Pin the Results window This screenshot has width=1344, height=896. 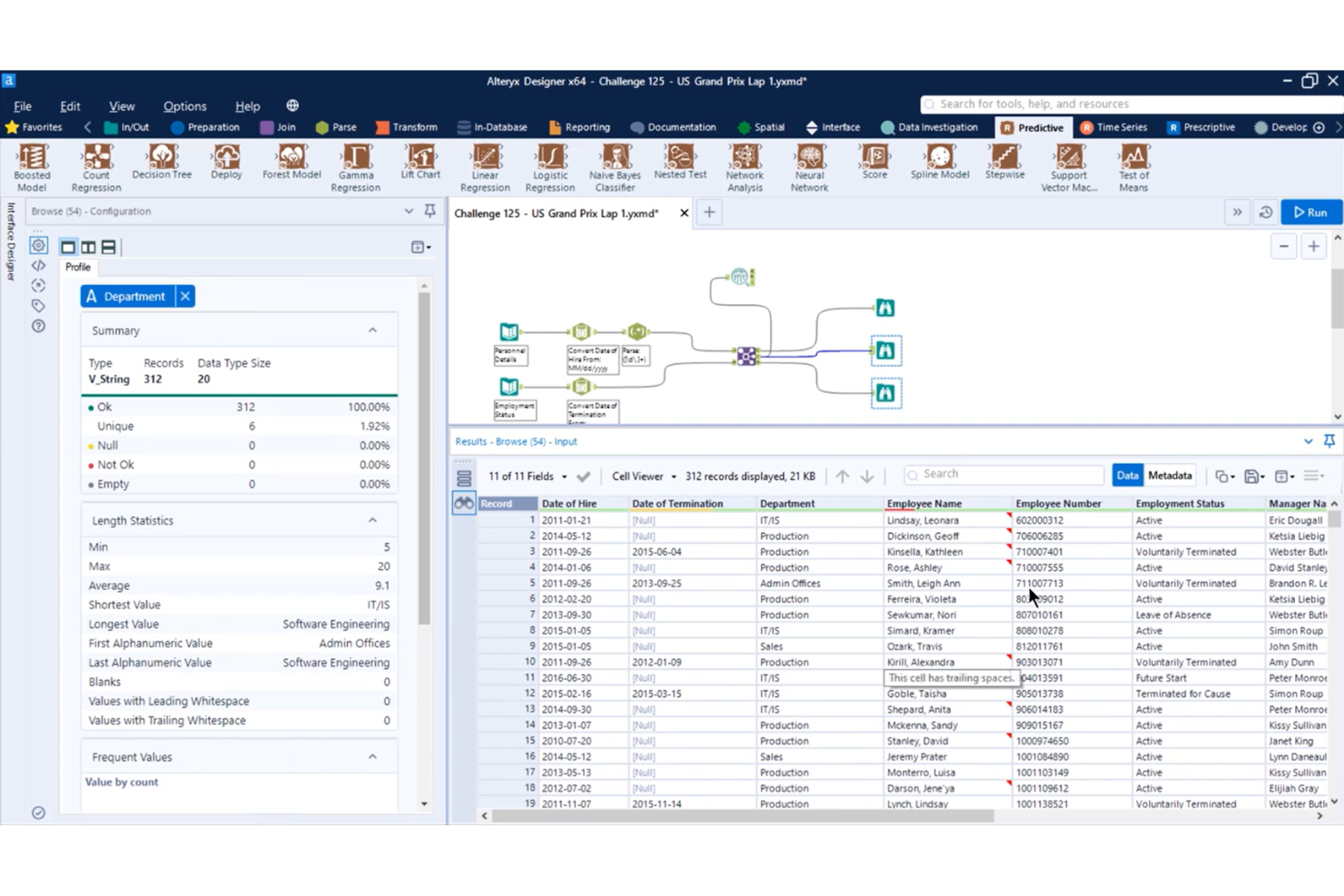pyautogui.click(x=1329, y=441)
